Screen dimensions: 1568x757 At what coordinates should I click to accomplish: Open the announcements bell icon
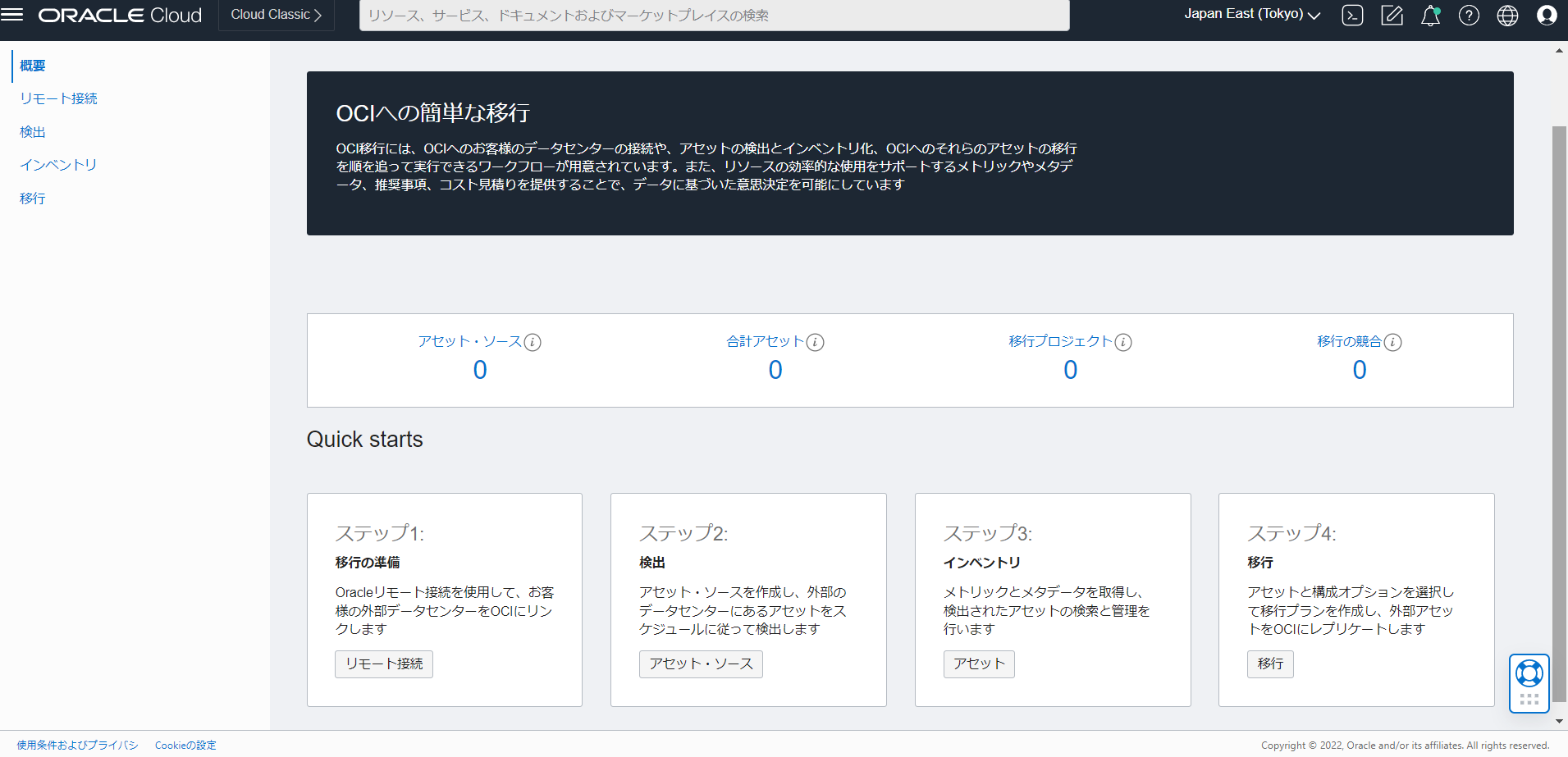pos(1430,16)
